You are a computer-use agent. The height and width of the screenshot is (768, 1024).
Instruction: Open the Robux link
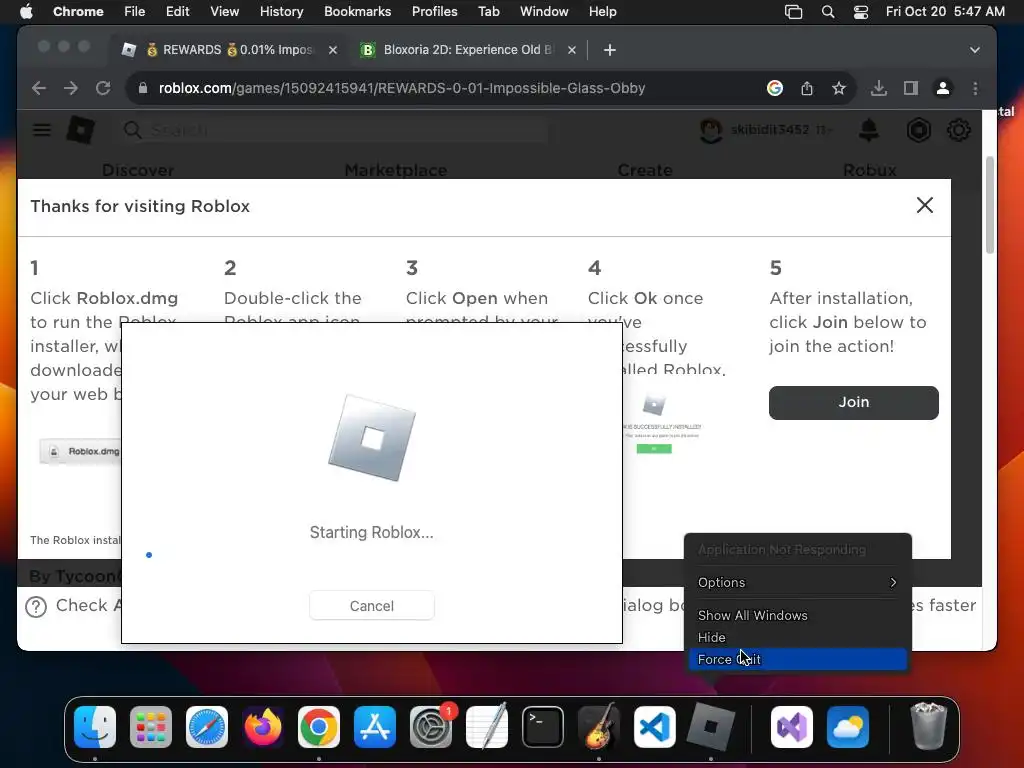pyautogui.click(x=870, y=170)
